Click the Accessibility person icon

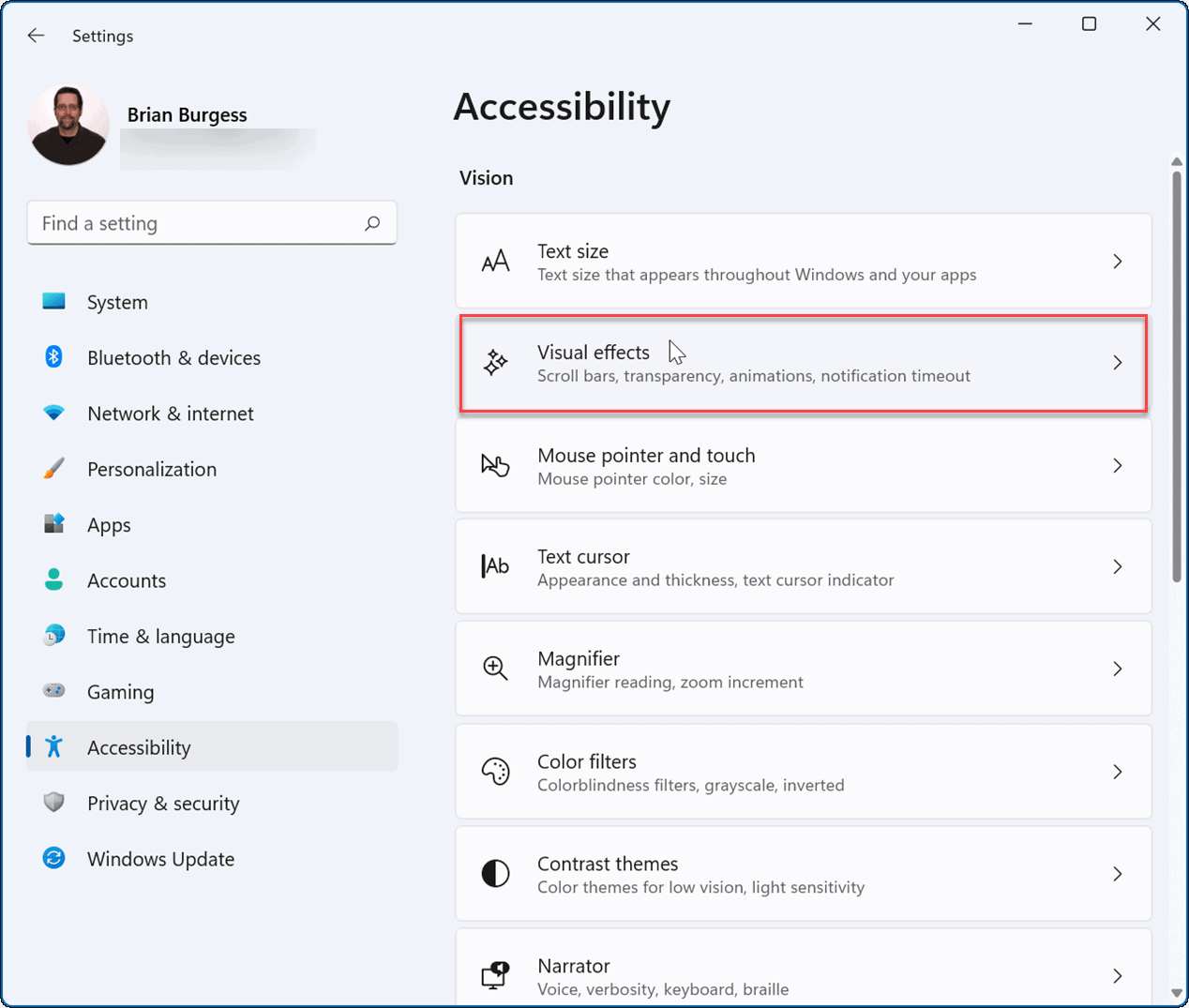[53, 746]
